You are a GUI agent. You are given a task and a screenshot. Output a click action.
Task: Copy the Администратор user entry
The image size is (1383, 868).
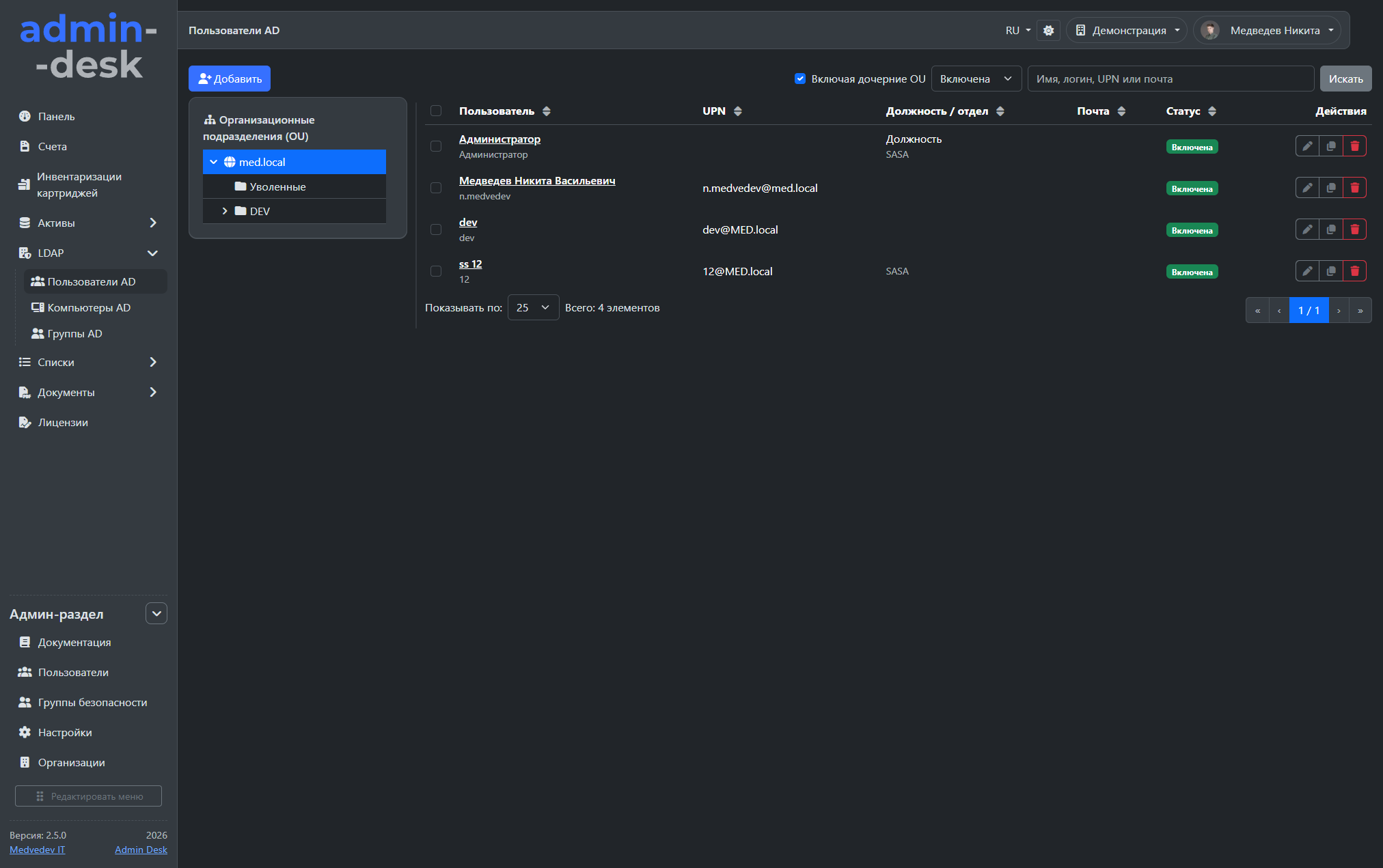(1331, 146)
